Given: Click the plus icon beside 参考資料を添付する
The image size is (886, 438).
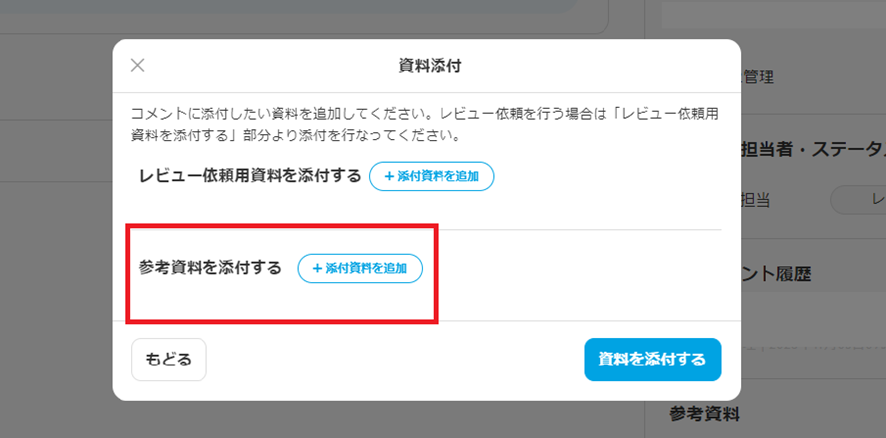Looking at the screenshot, I should click(x=318, y=269).
